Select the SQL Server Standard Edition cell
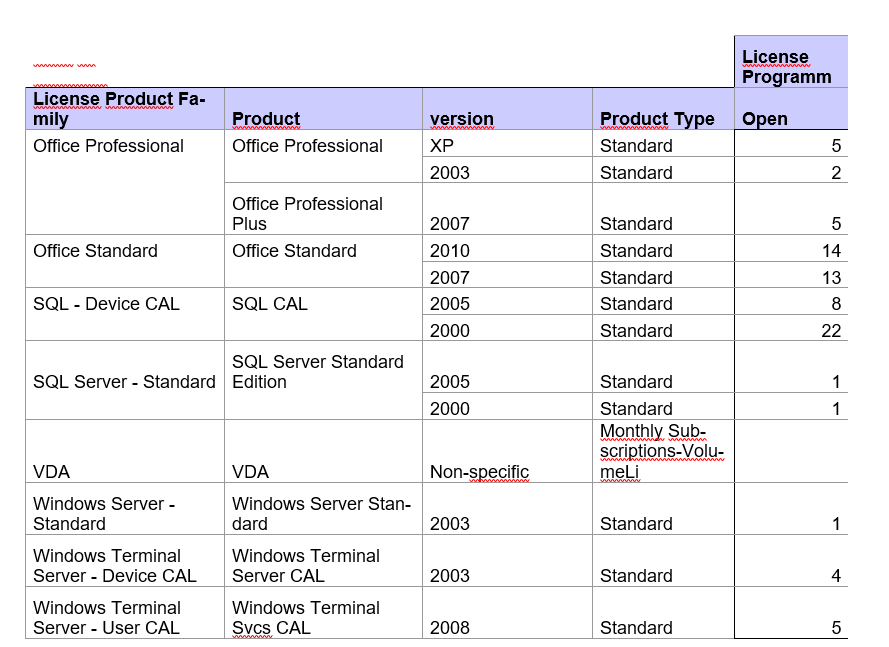The image size is (889, 647). coord(323,380)
